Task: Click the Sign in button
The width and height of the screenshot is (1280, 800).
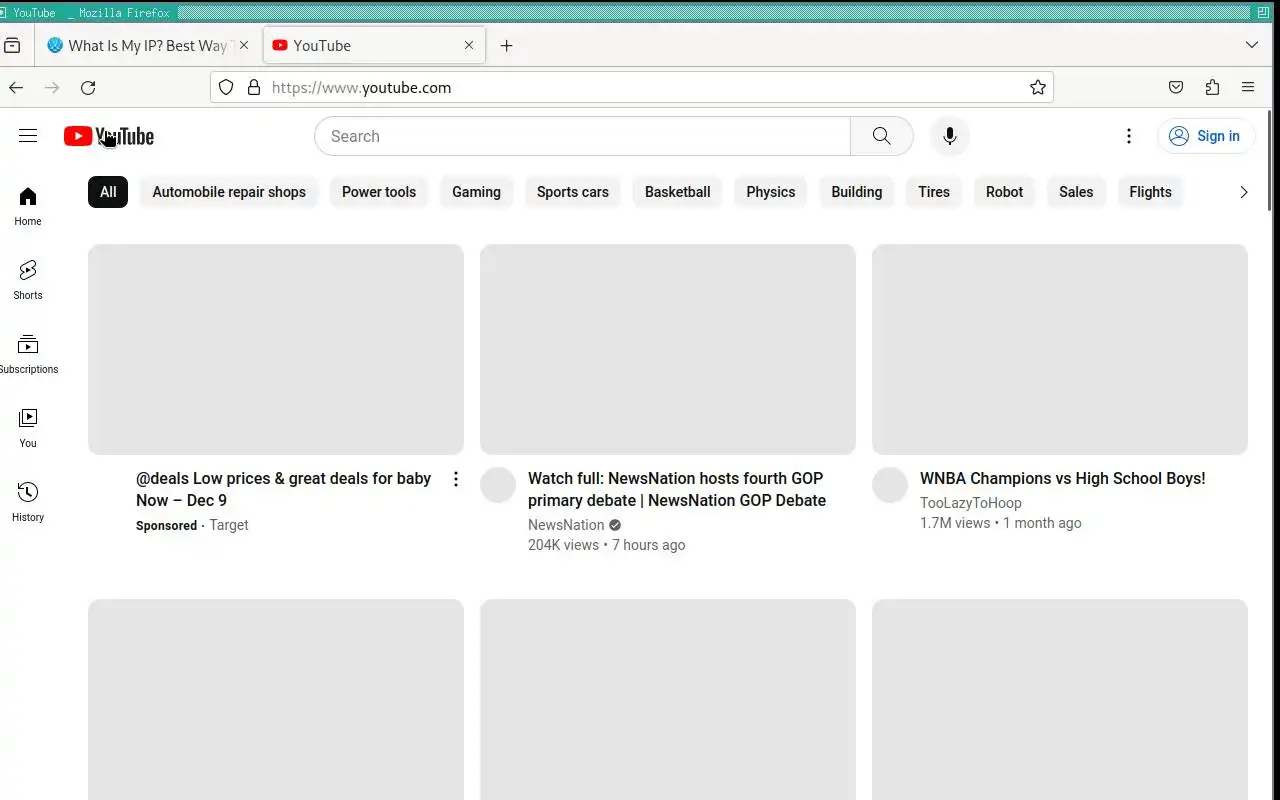Action: coord(1205,136)
